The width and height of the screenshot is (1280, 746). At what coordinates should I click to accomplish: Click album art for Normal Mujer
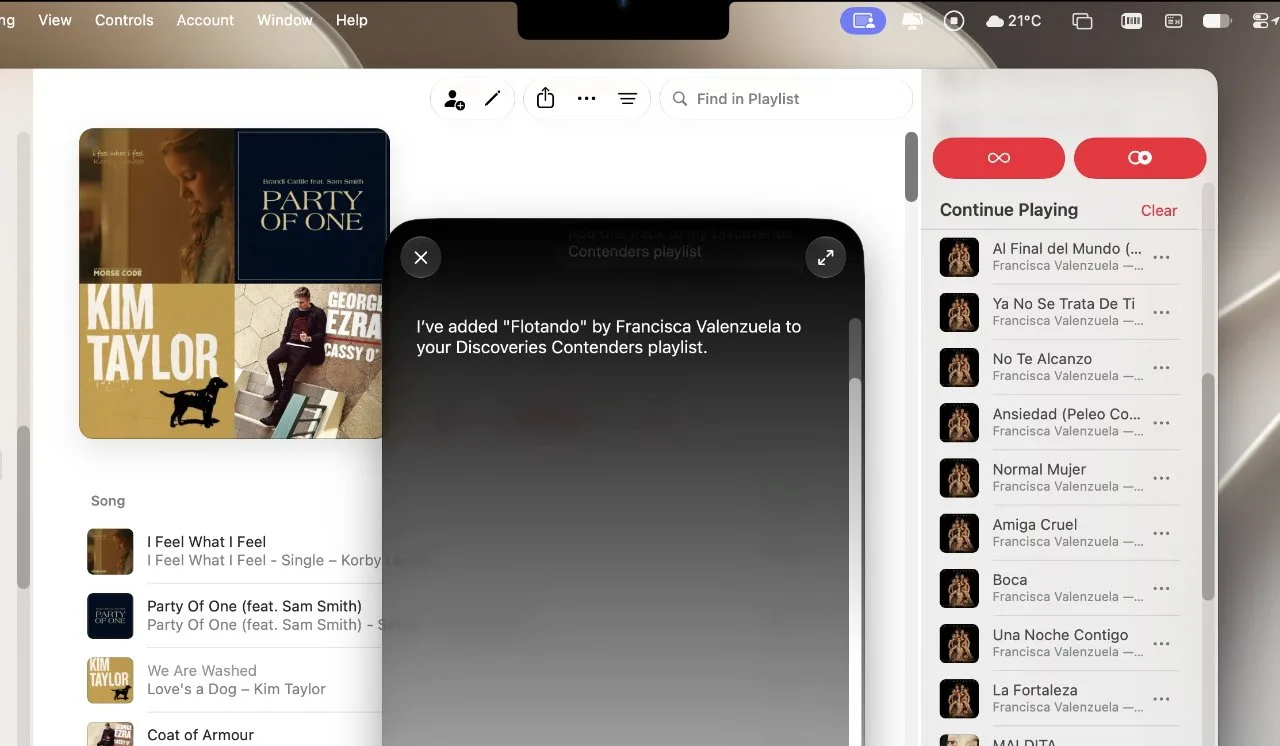(x=959, y=478)
